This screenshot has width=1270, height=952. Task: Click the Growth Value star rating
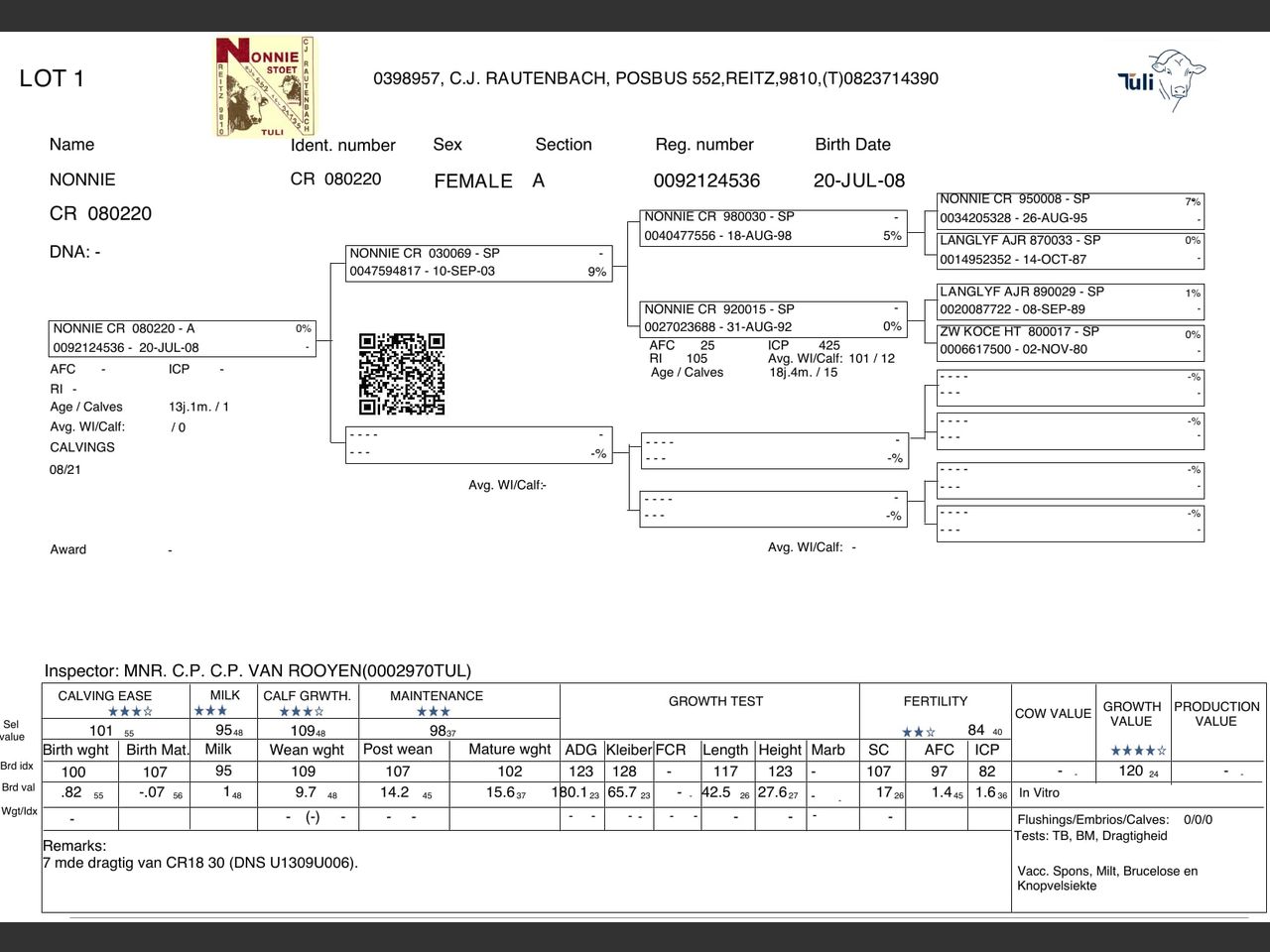coord(1138,751)
